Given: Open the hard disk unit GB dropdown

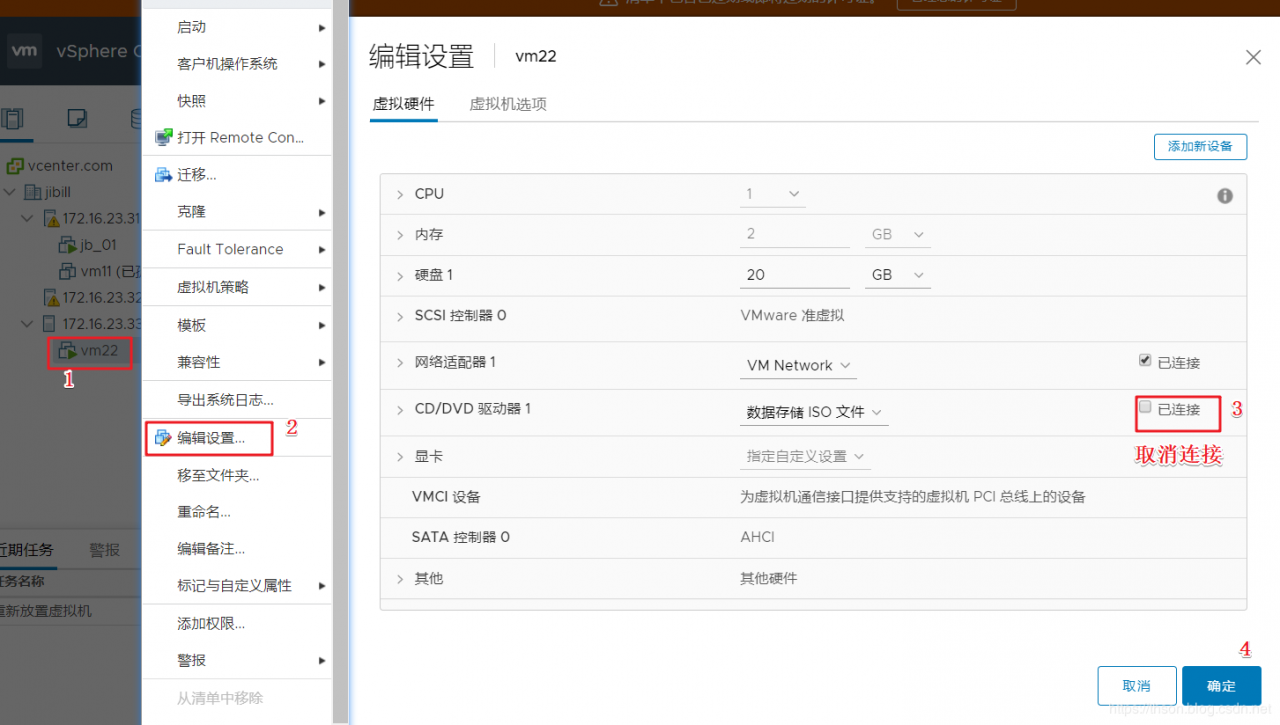Looking at the screenshot, I should [x=898, y=274].
